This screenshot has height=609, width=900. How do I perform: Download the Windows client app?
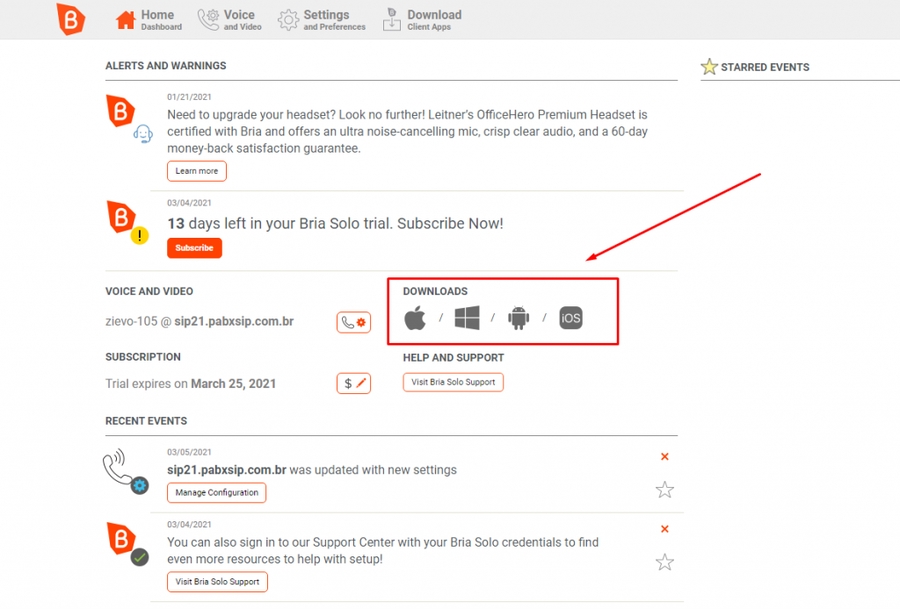[467, 319]
